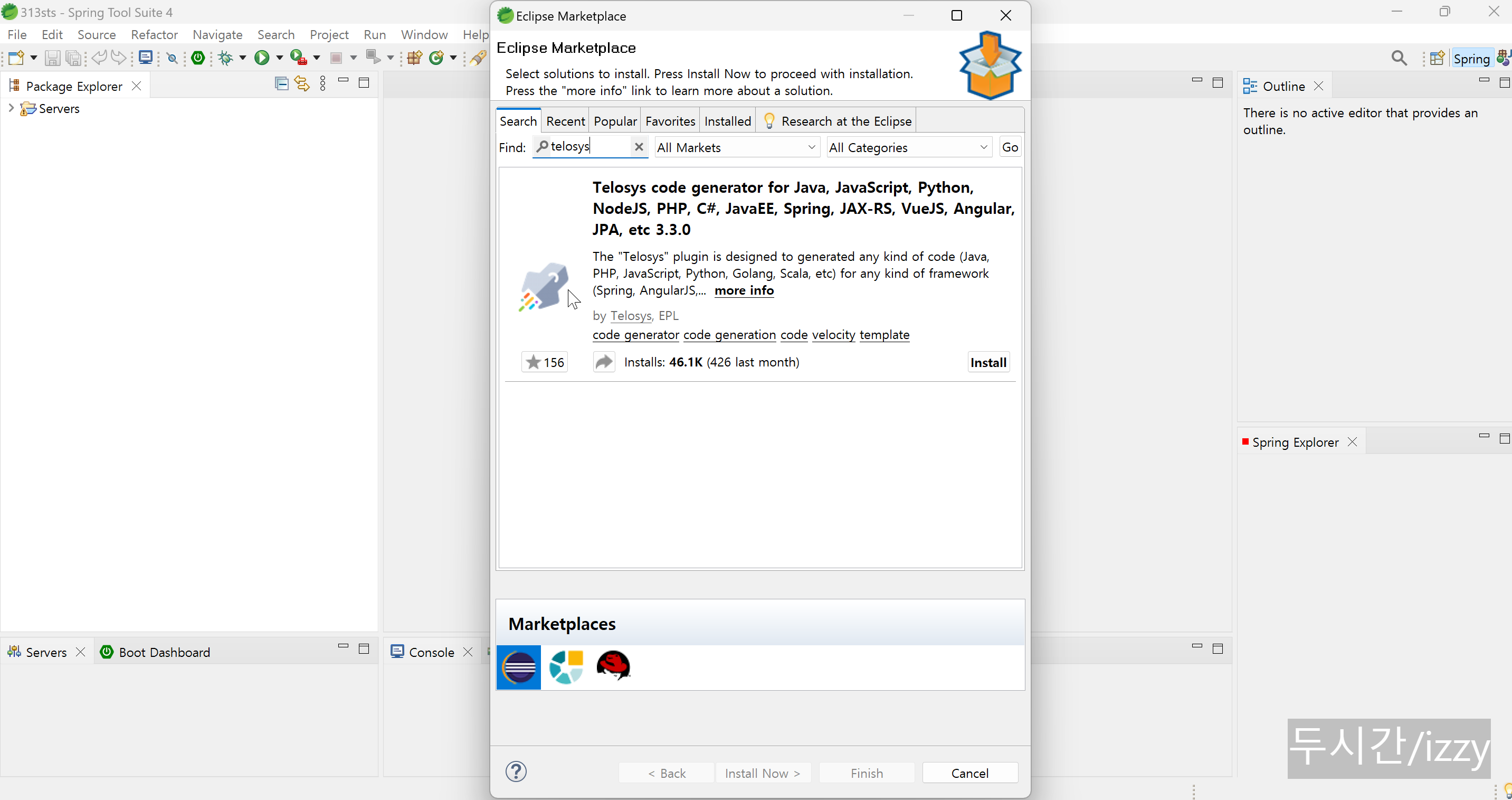
Task: Click the skip all breakpoints toolbar icon
Action: (x=172, y=58)
